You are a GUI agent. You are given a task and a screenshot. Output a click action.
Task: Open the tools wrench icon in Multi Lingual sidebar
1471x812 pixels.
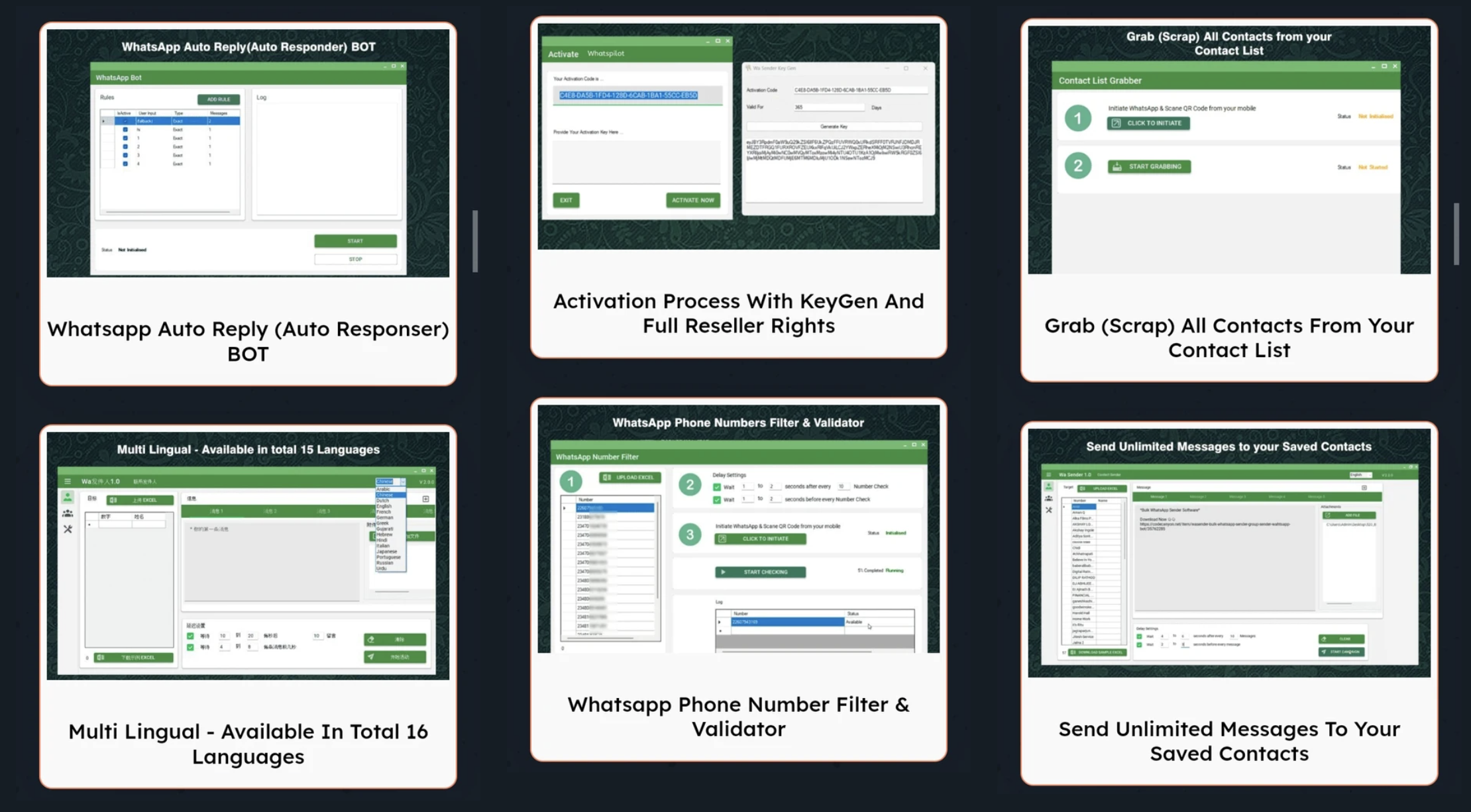[68, 529]
